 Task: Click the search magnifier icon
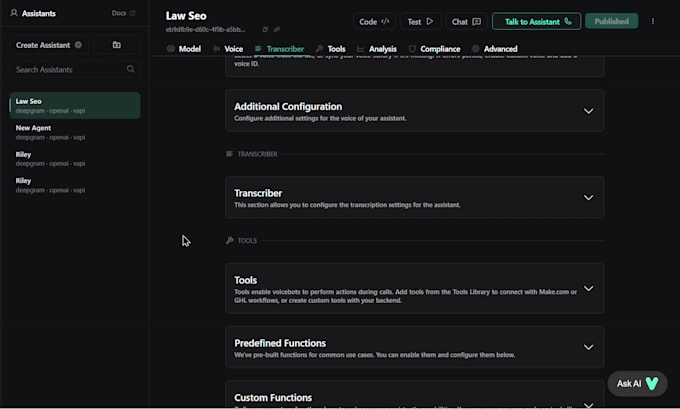point(131,69)
